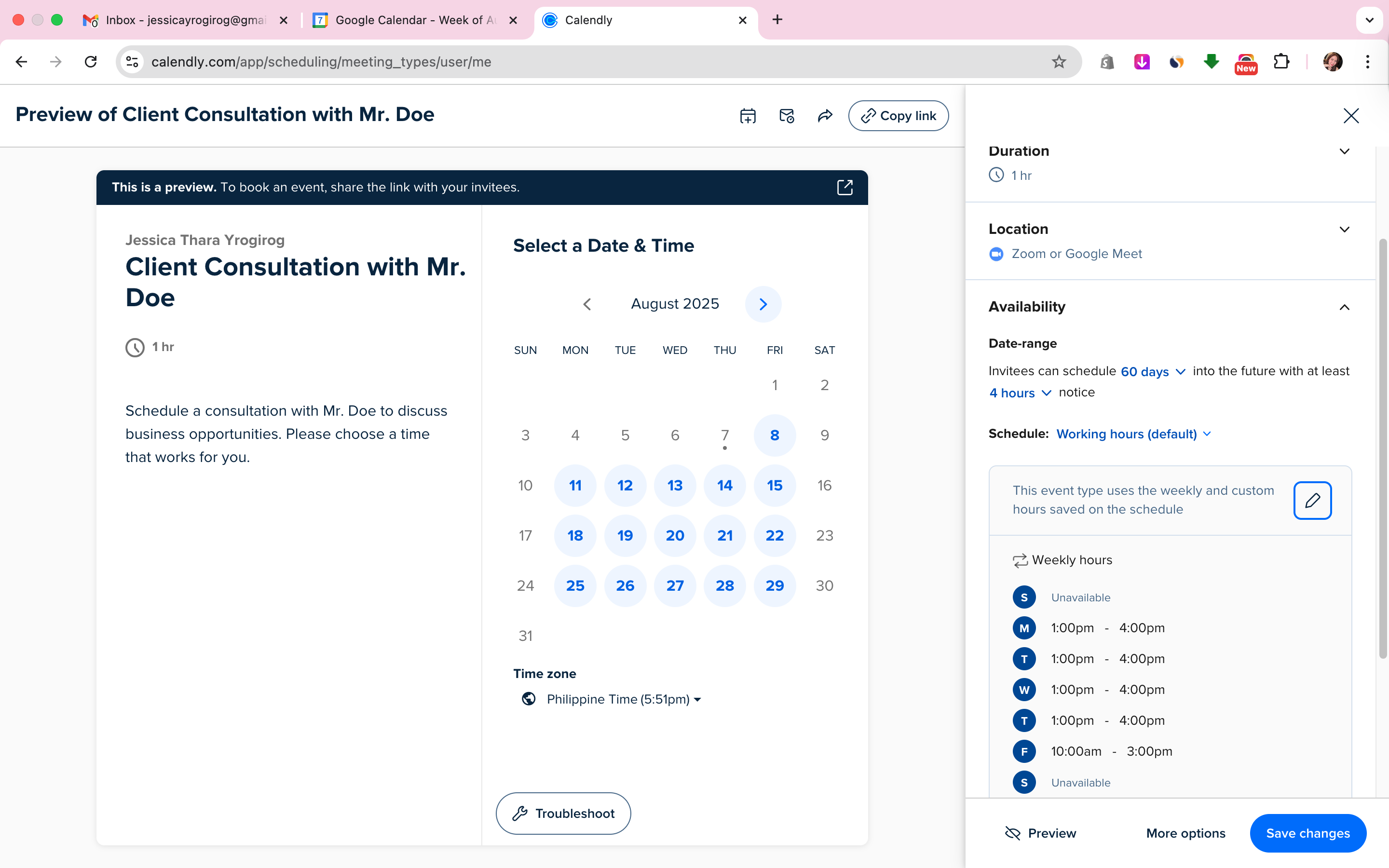Go to previous month arrow
Screen dimensions: 1389x868
(x=586, y=304)
